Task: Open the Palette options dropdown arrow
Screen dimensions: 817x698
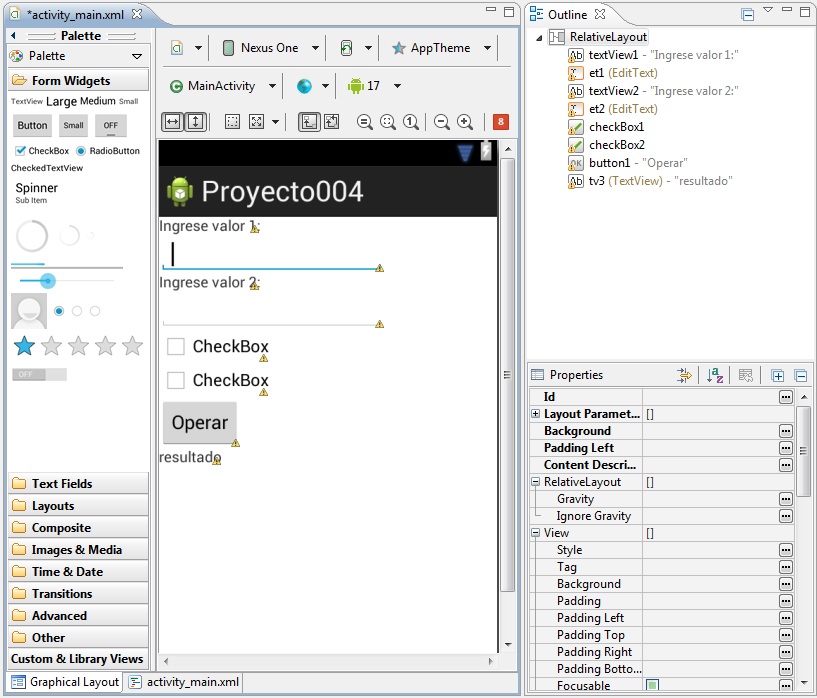Action: tap(137, 56)
